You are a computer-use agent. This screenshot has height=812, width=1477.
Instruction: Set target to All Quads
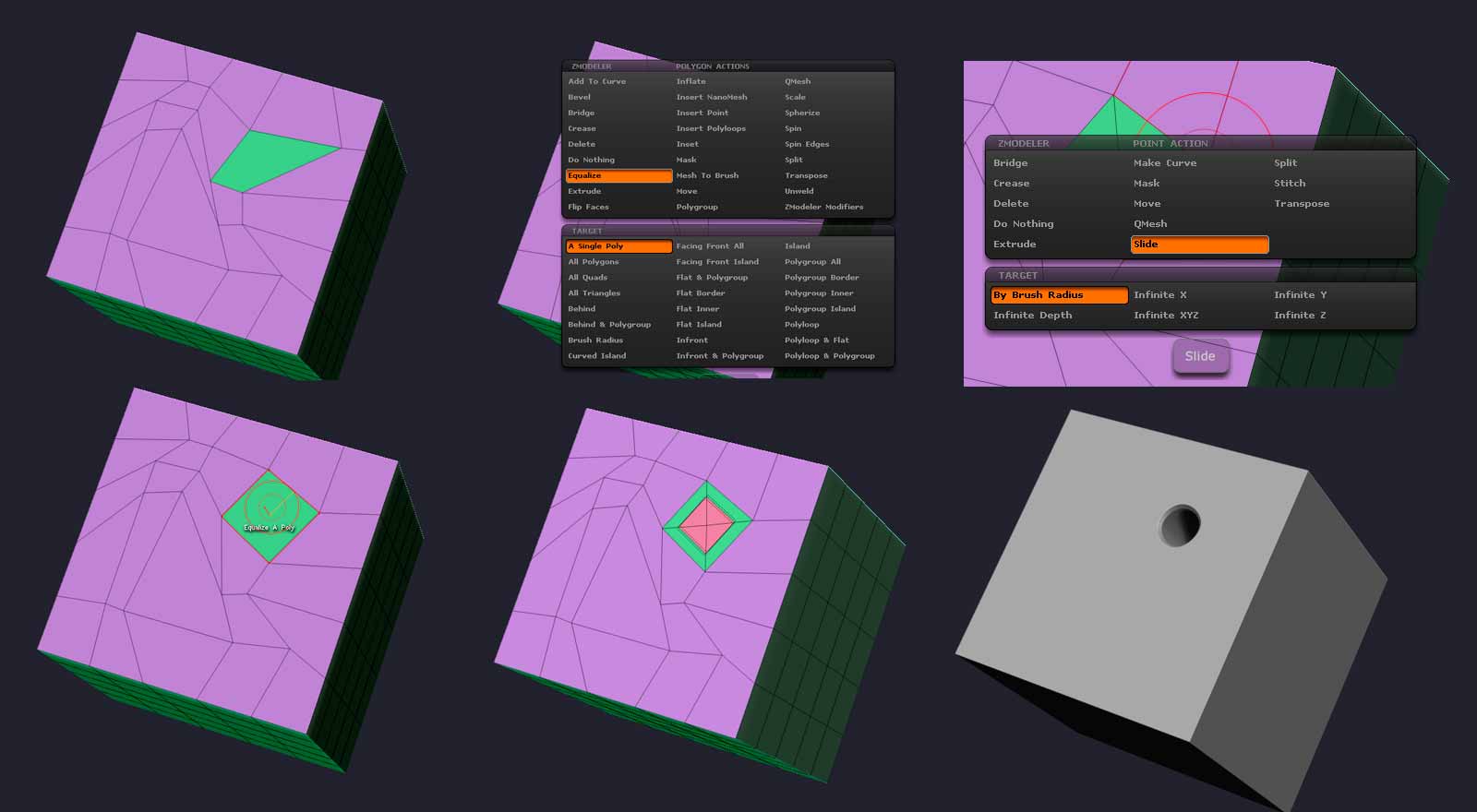pos(588,278)
